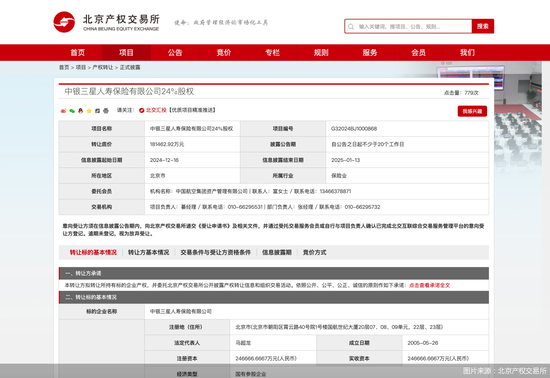Click the transfer price 181462.92万元
Viewport: 550px width, 378px height.
coord(167,144)
